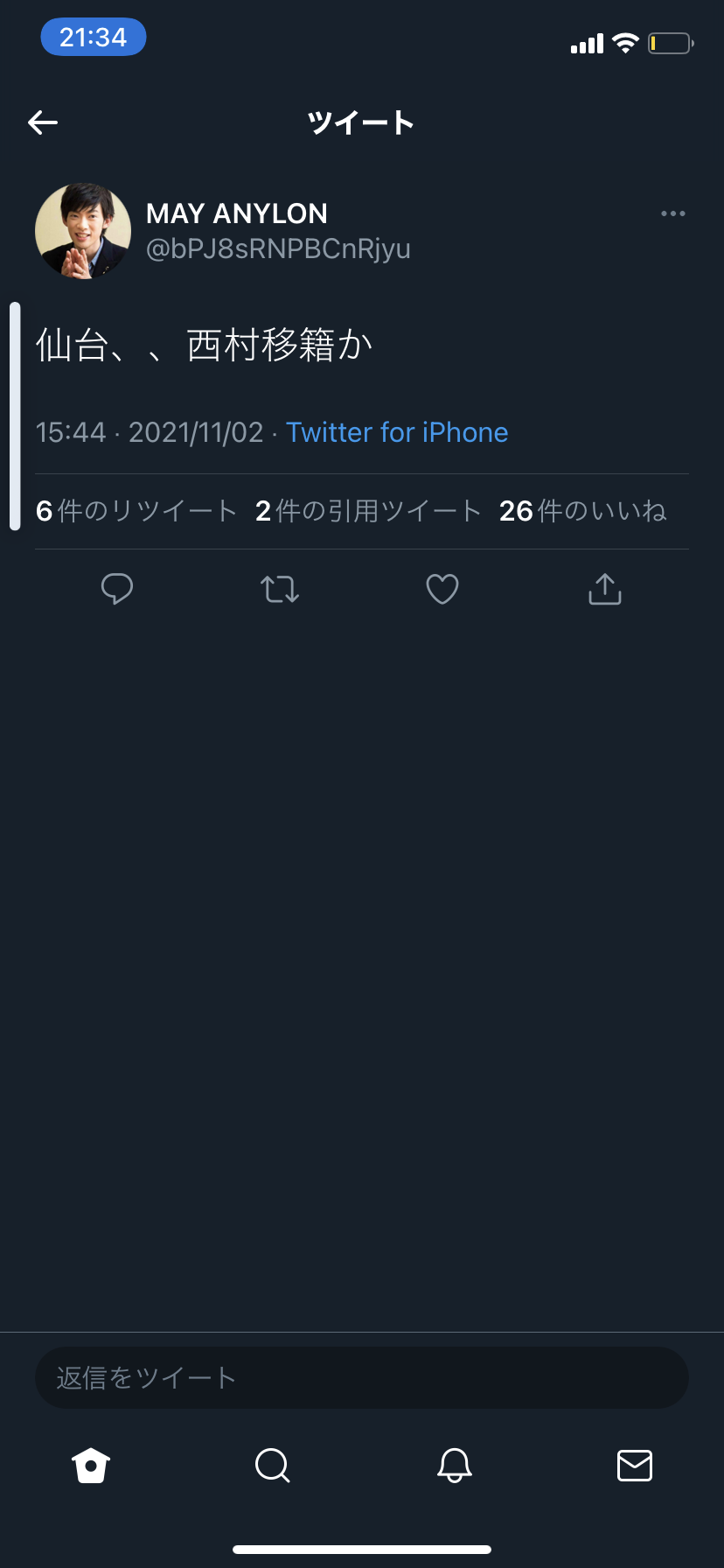The width and height of the screenshot is (724, 1568).
Task: Open the Twitter for iPhone link
Action: click(397, 432)
